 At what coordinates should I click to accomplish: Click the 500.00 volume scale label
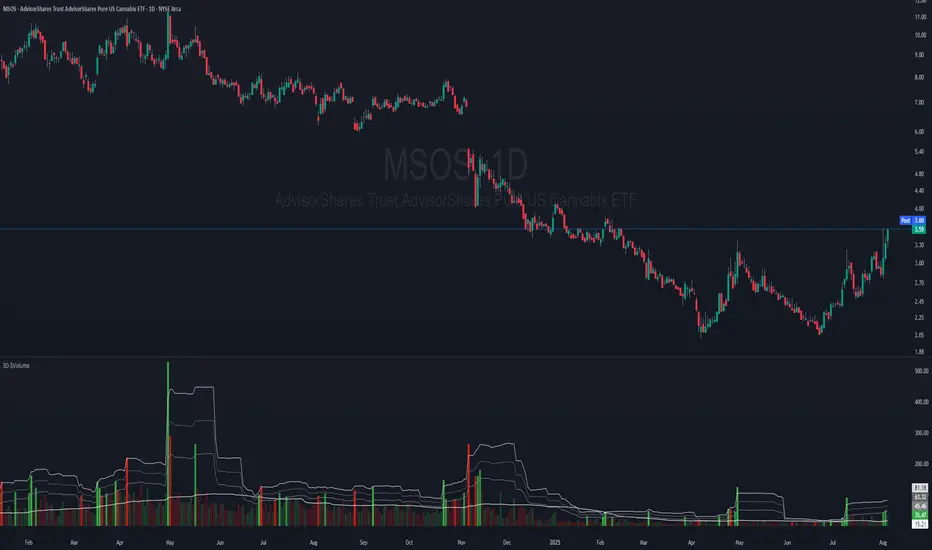tap(921, 371)
